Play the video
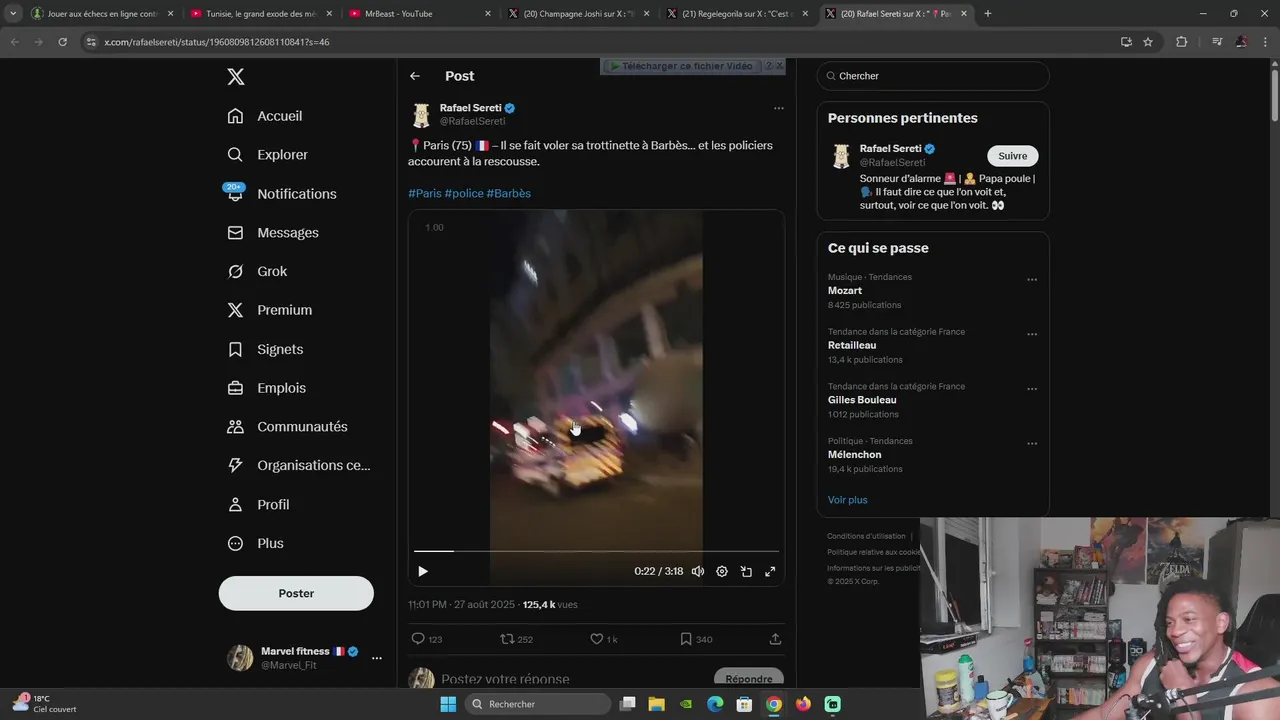The image size is (1280, 720). click(423, 571)
